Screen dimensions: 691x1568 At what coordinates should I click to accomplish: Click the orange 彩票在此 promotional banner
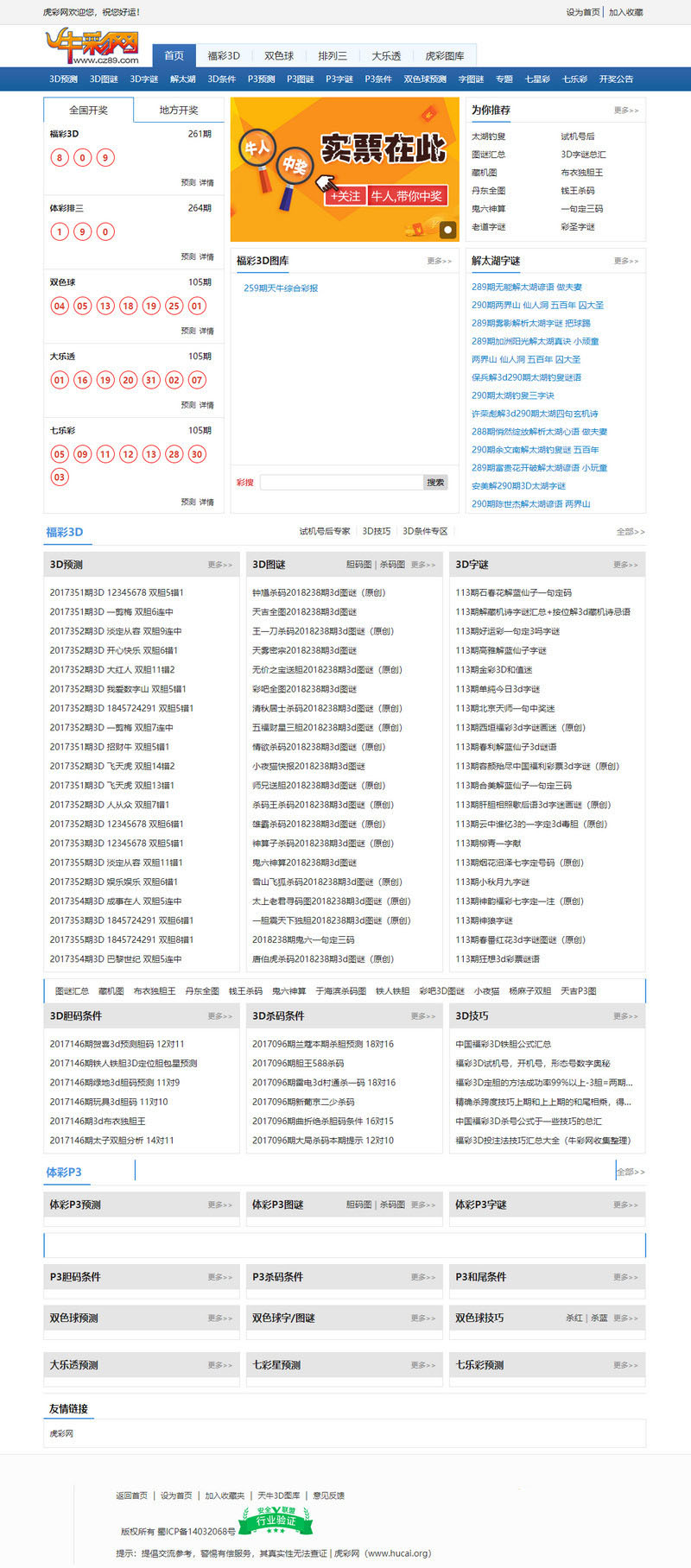coord(345,169)
